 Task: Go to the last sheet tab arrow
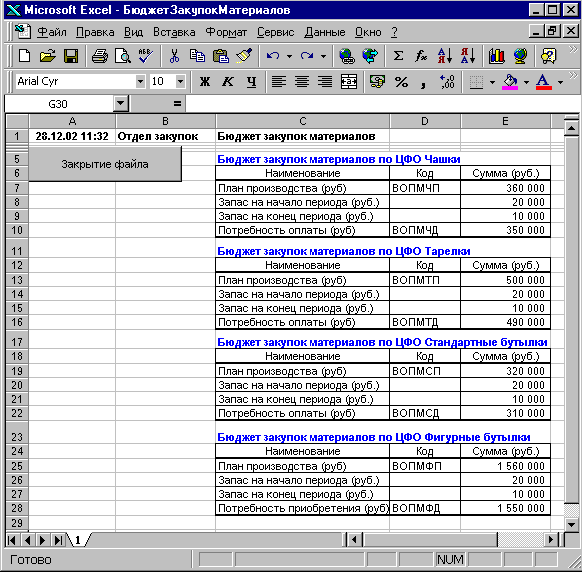point(58,540)
